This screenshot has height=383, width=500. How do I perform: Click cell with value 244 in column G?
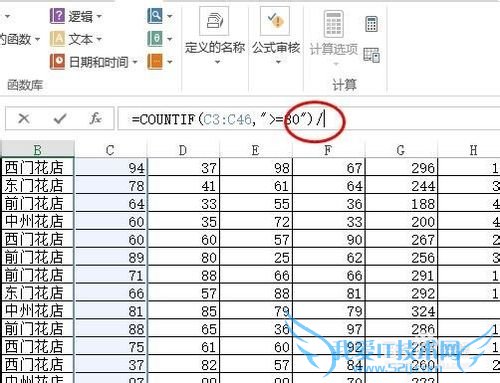(401, 185)
